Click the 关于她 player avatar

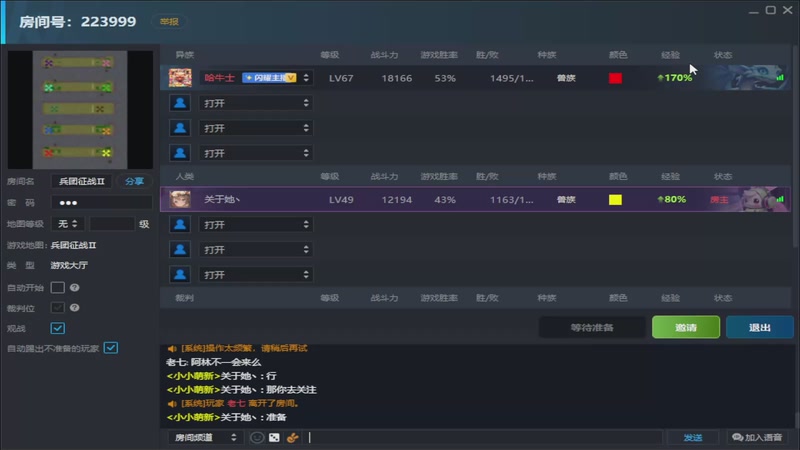180,199
